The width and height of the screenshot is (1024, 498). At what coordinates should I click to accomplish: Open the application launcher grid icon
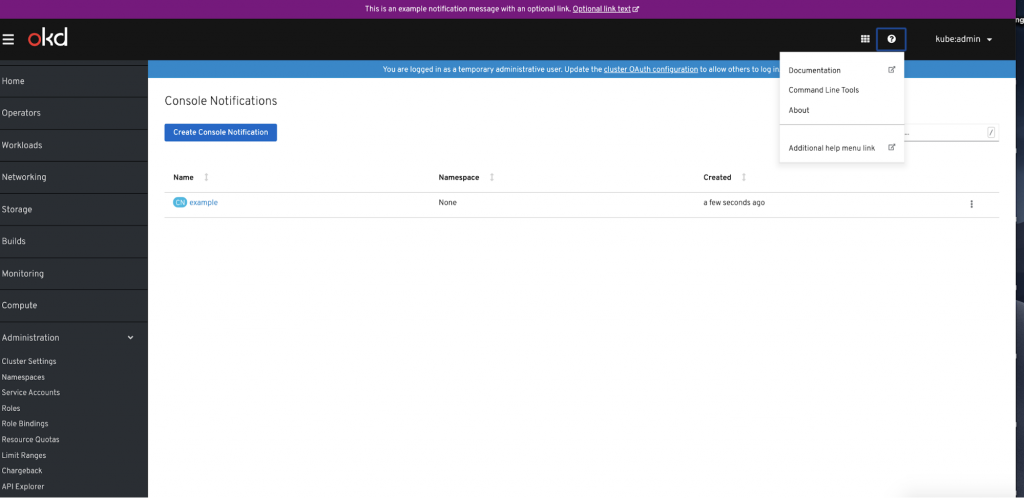(x=865, y=39)
